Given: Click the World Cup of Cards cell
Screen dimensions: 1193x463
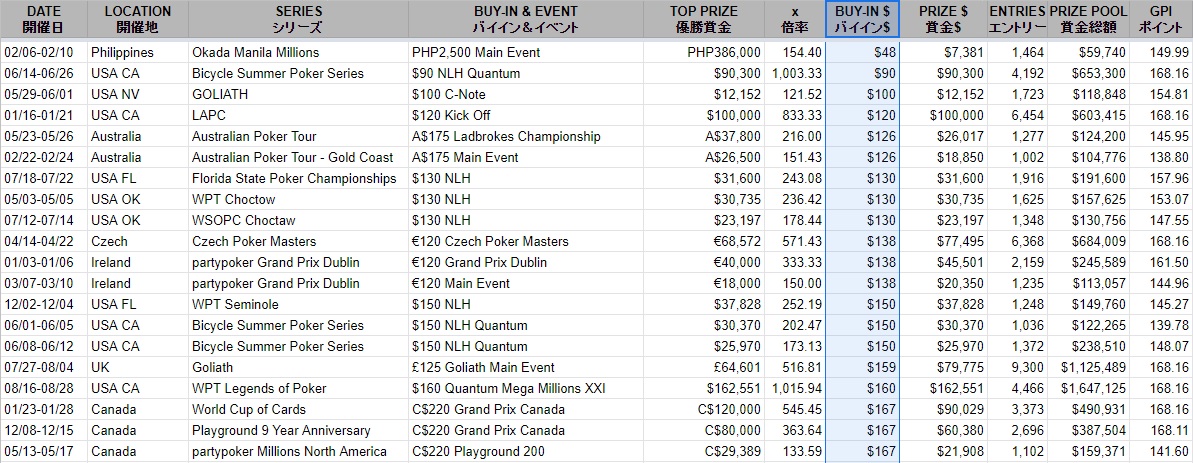Looking at the screenshot, I should pos(298,410).
